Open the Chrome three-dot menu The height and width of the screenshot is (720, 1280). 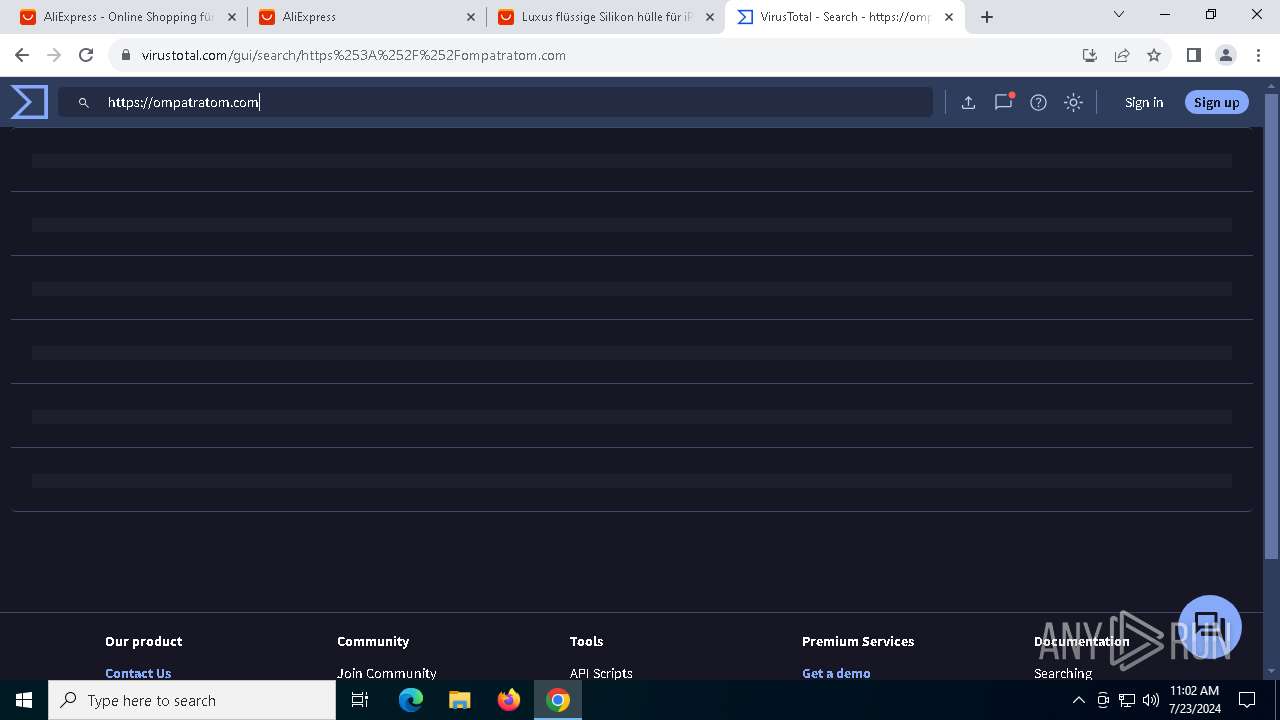pos(1258,55)
